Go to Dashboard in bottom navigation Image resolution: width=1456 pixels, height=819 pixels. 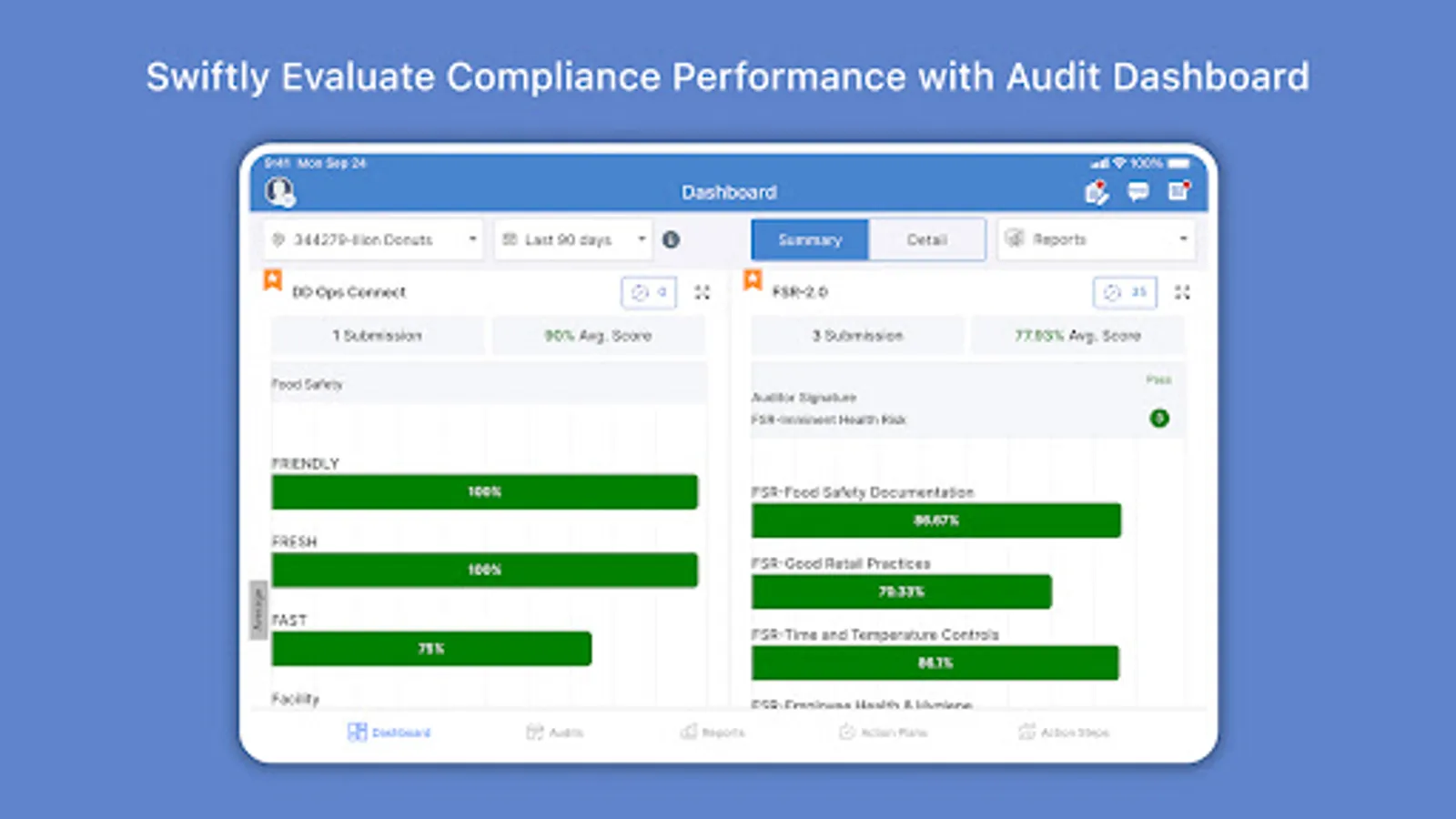click(x=389, y=733)
